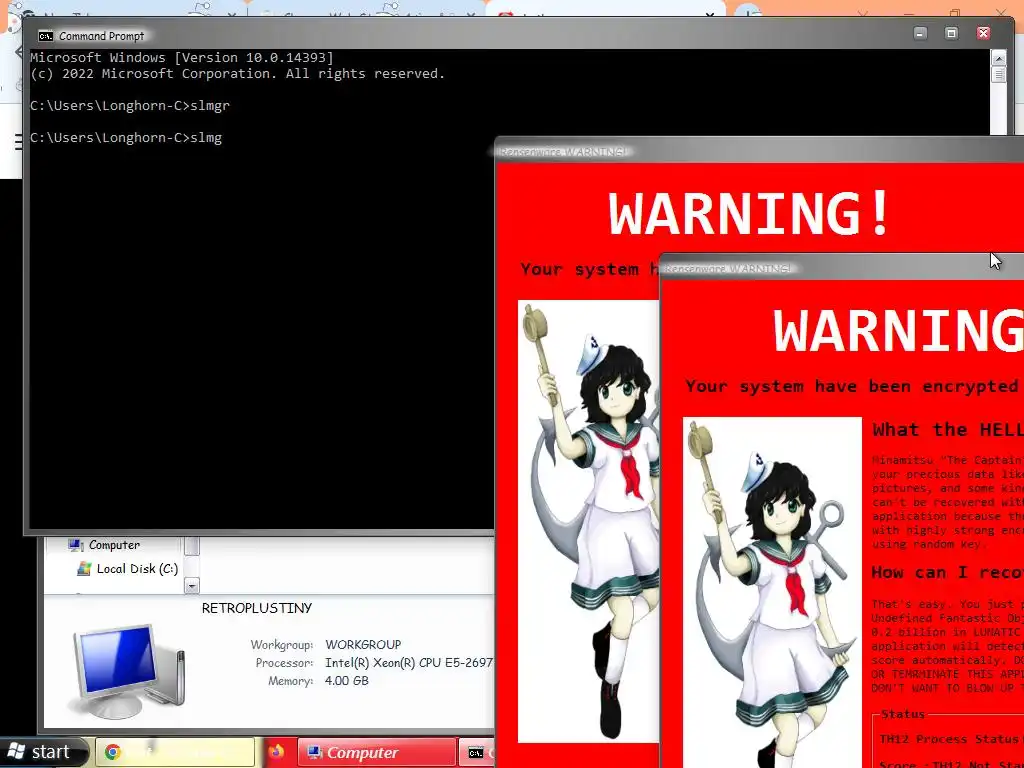
Task: Click the Firefox taskbar icon
Action: 276,752
